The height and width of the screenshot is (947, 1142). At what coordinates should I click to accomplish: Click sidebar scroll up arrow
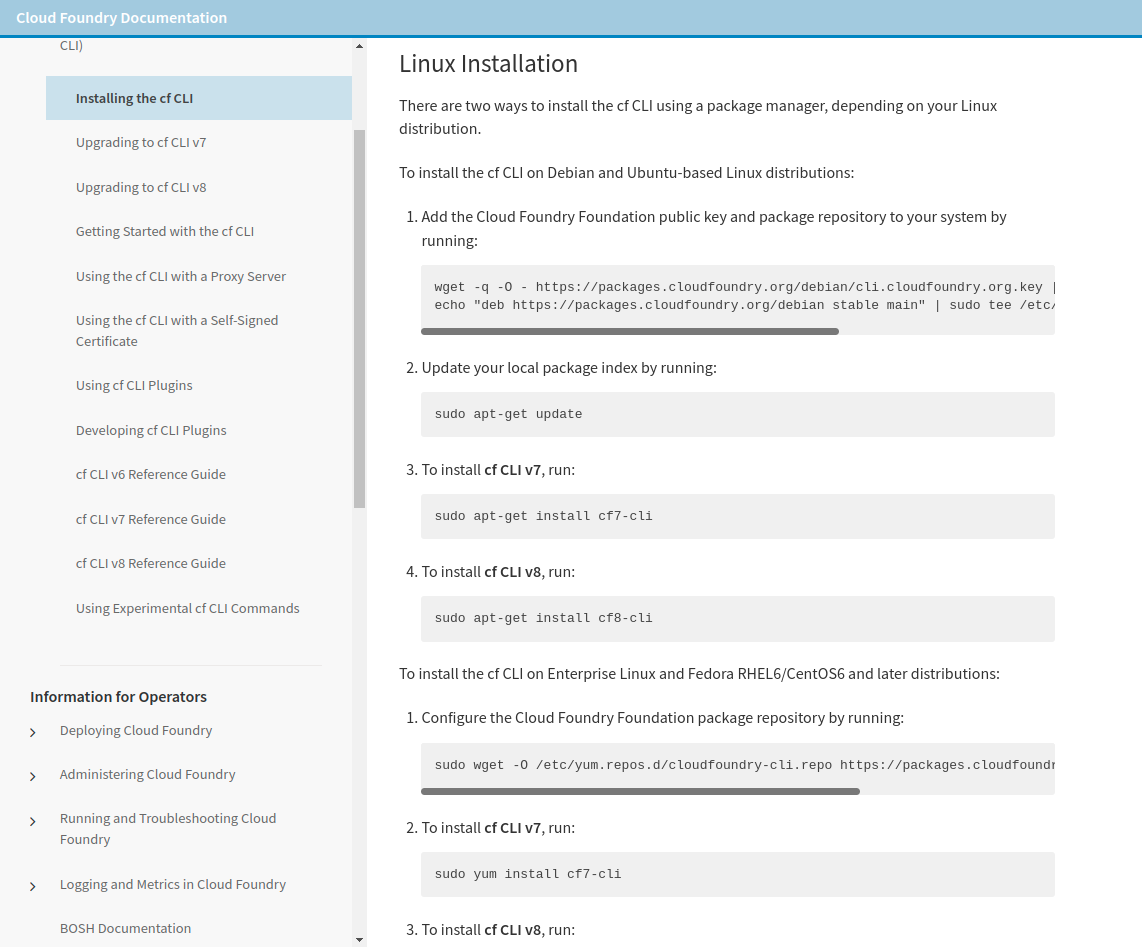[359, 46]
